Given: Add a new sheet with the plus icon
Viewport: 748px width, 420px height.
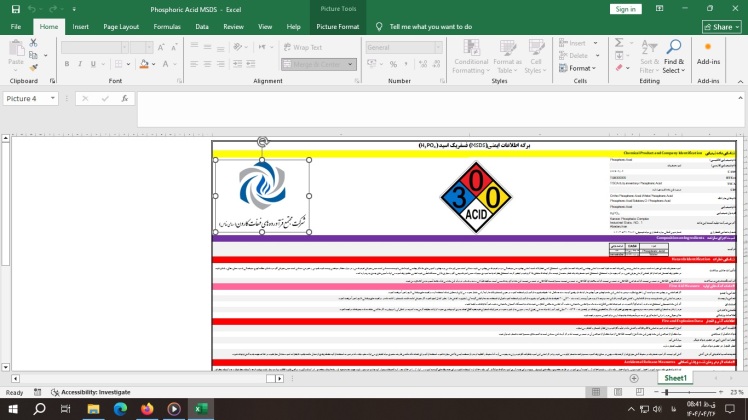Looking at the screenshot, I should (x=634, y=379).
